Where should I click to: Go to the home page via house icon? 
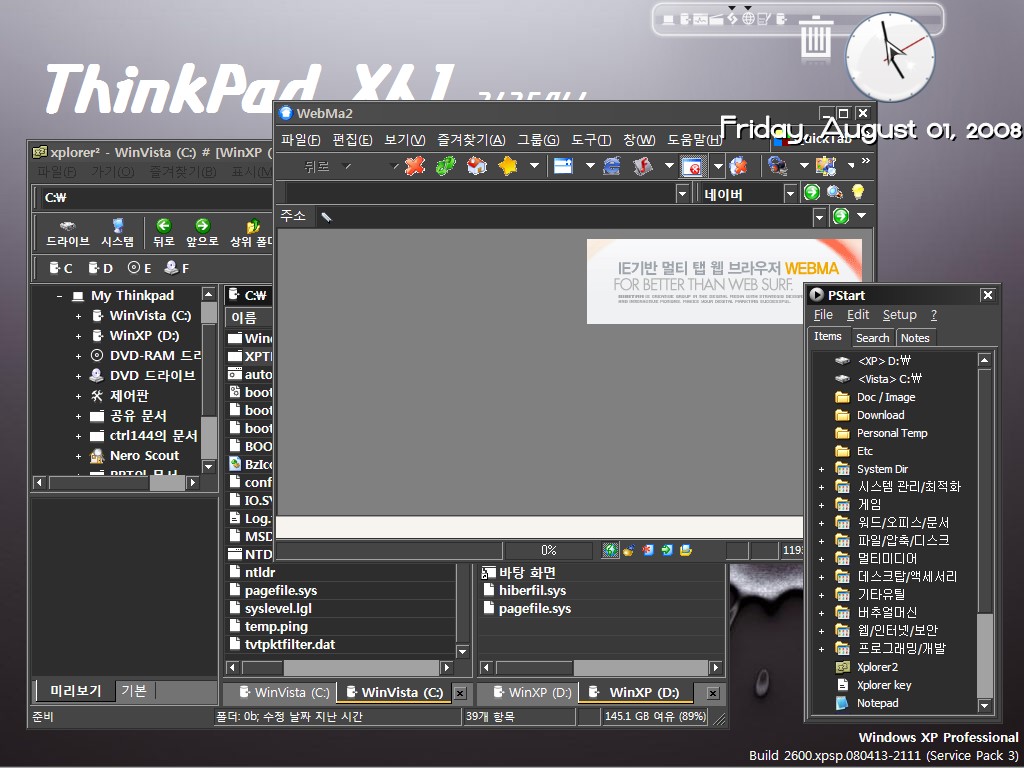pos(477,166)
